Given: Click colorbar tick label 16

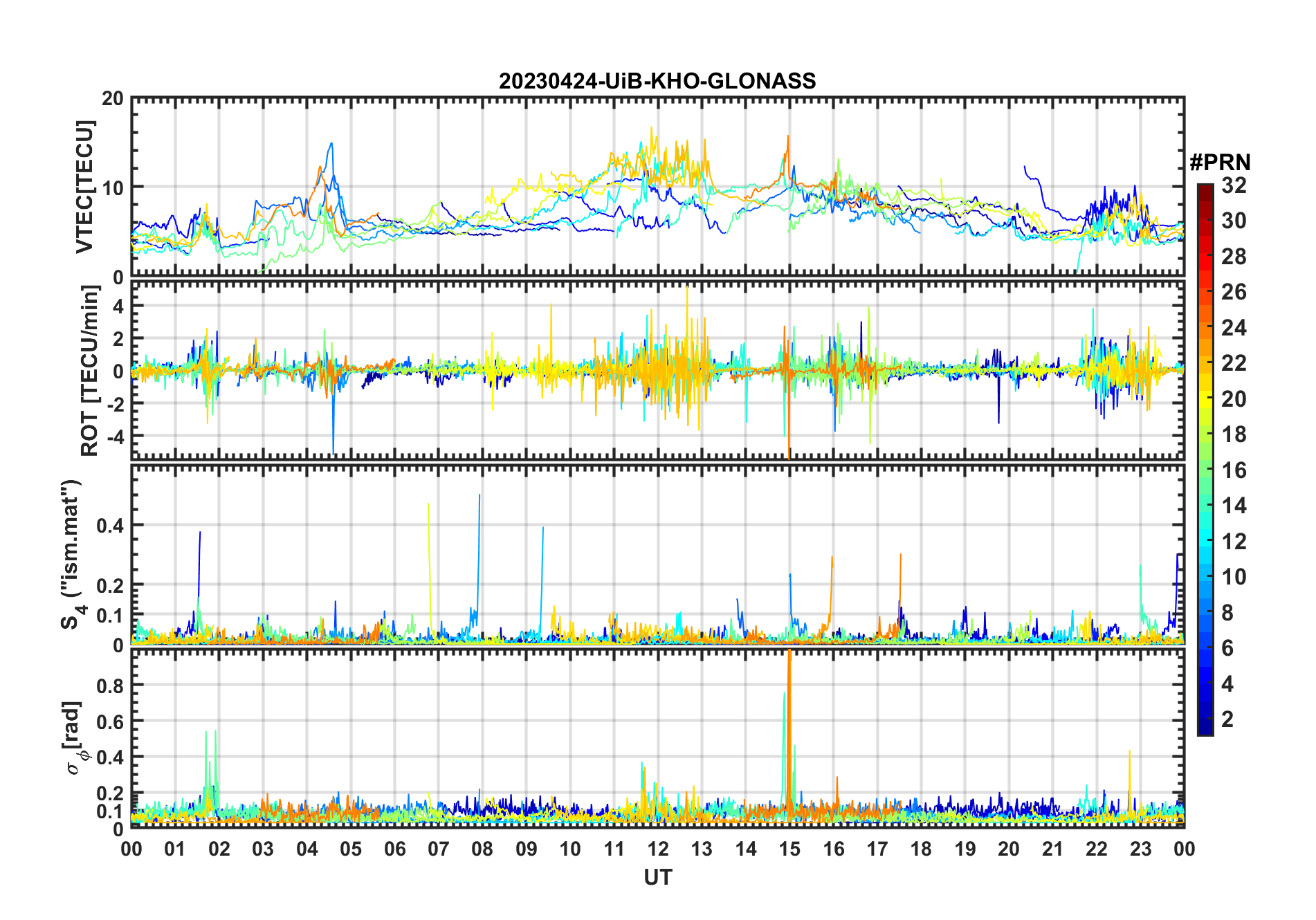Looking at the screenshot, I should (1234, 470).
